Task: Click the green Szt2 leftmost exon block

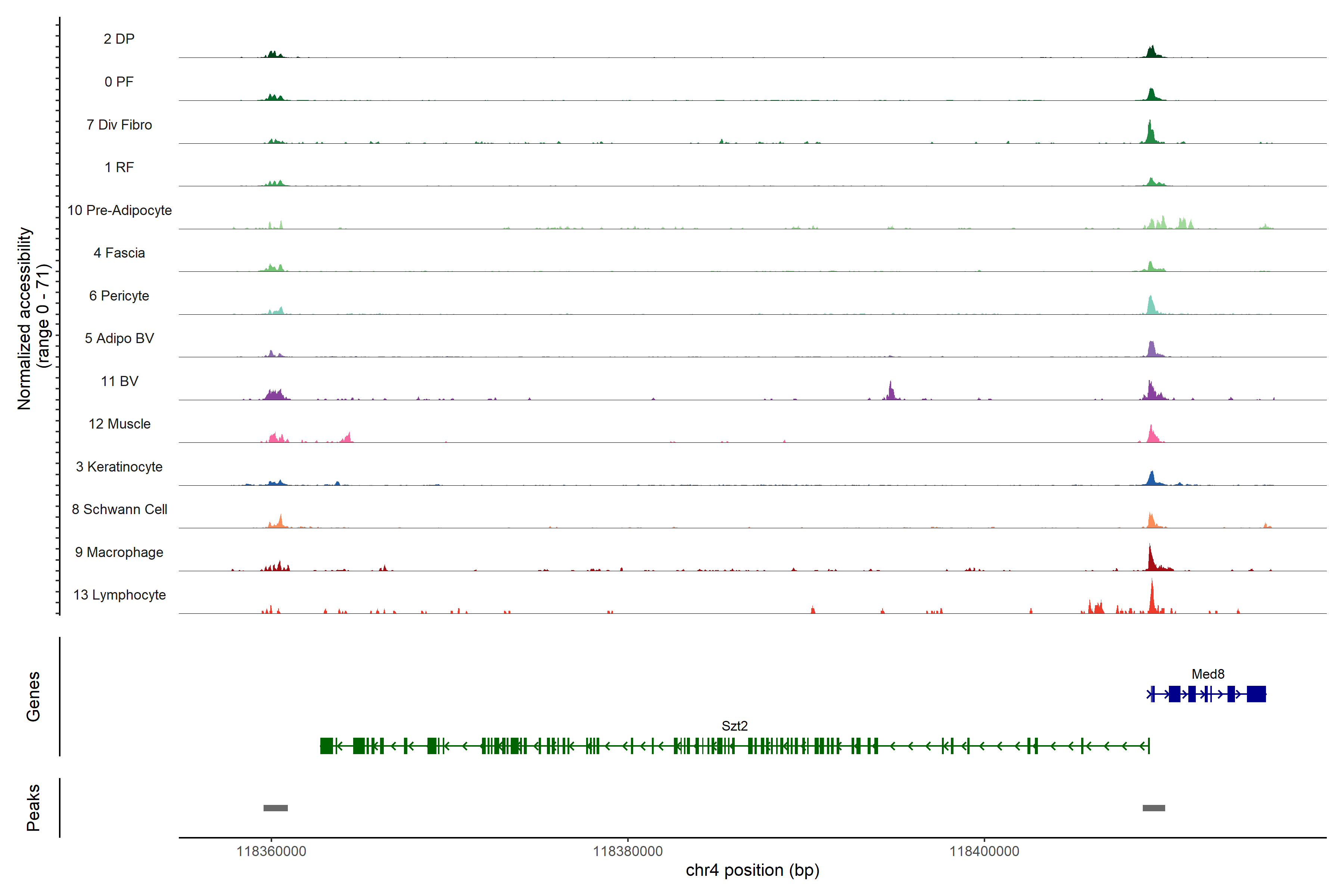Action: pos(326,746)
